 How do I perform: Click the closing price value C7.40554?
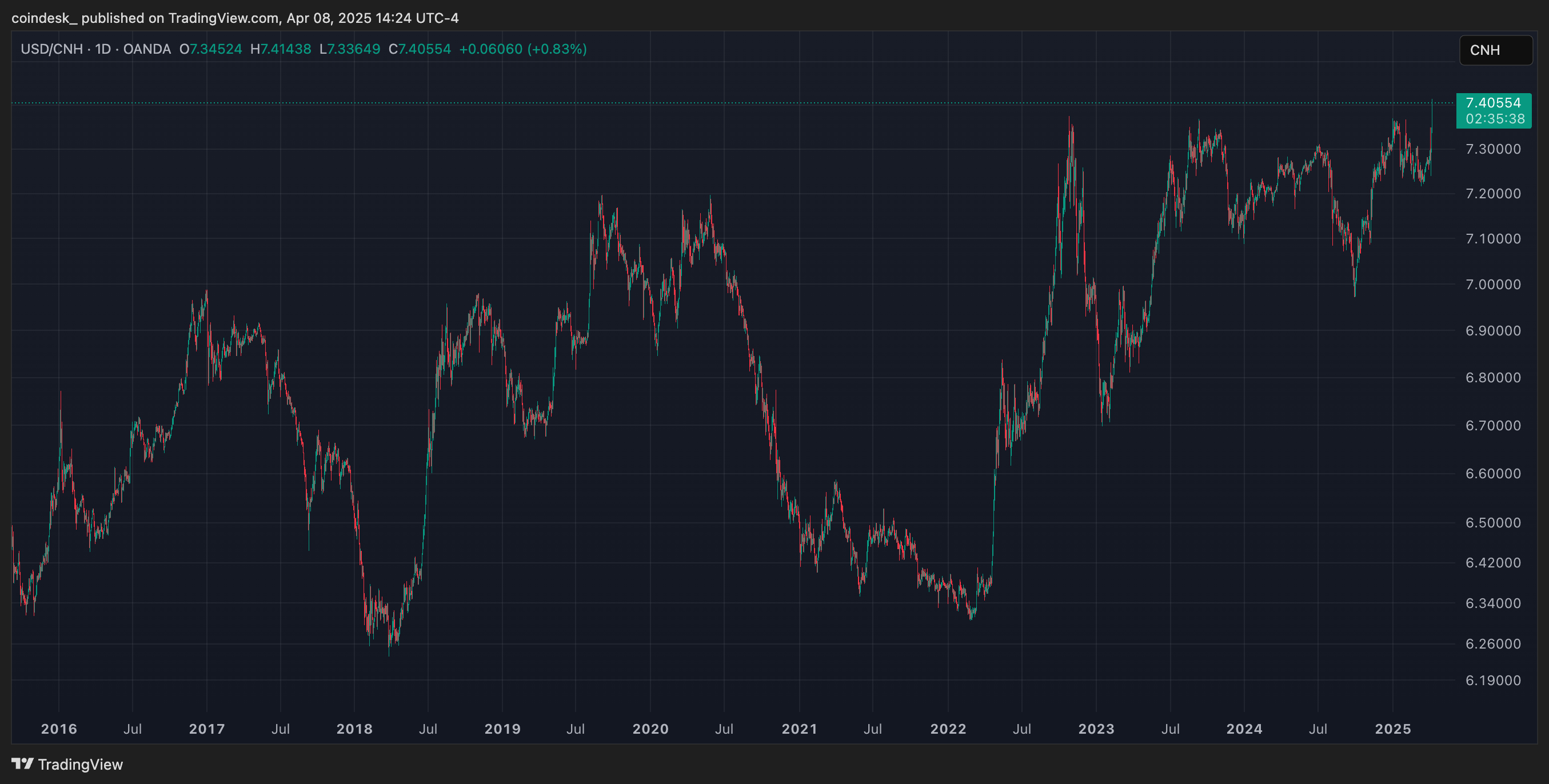[420, 49]
